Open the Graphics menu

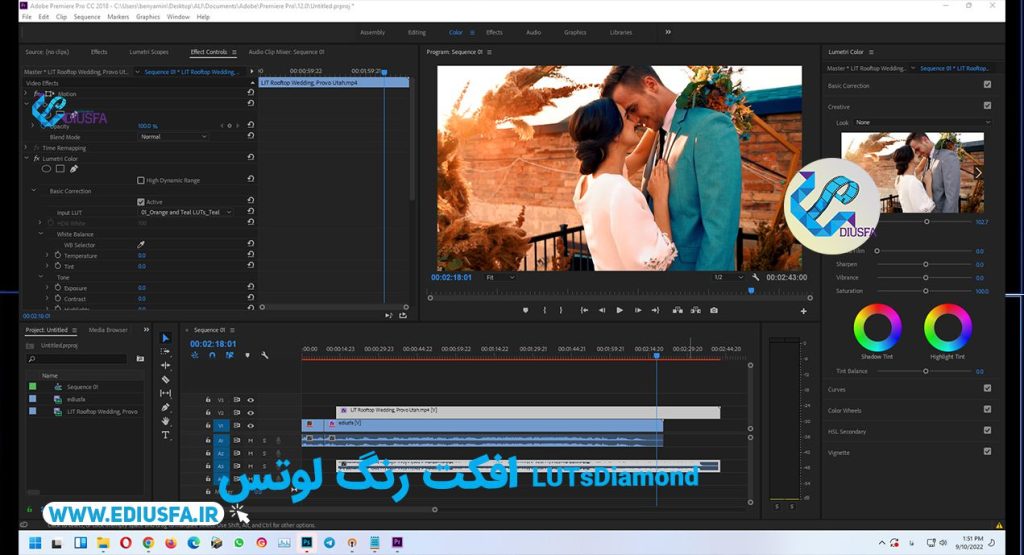[x=148, y=17]
